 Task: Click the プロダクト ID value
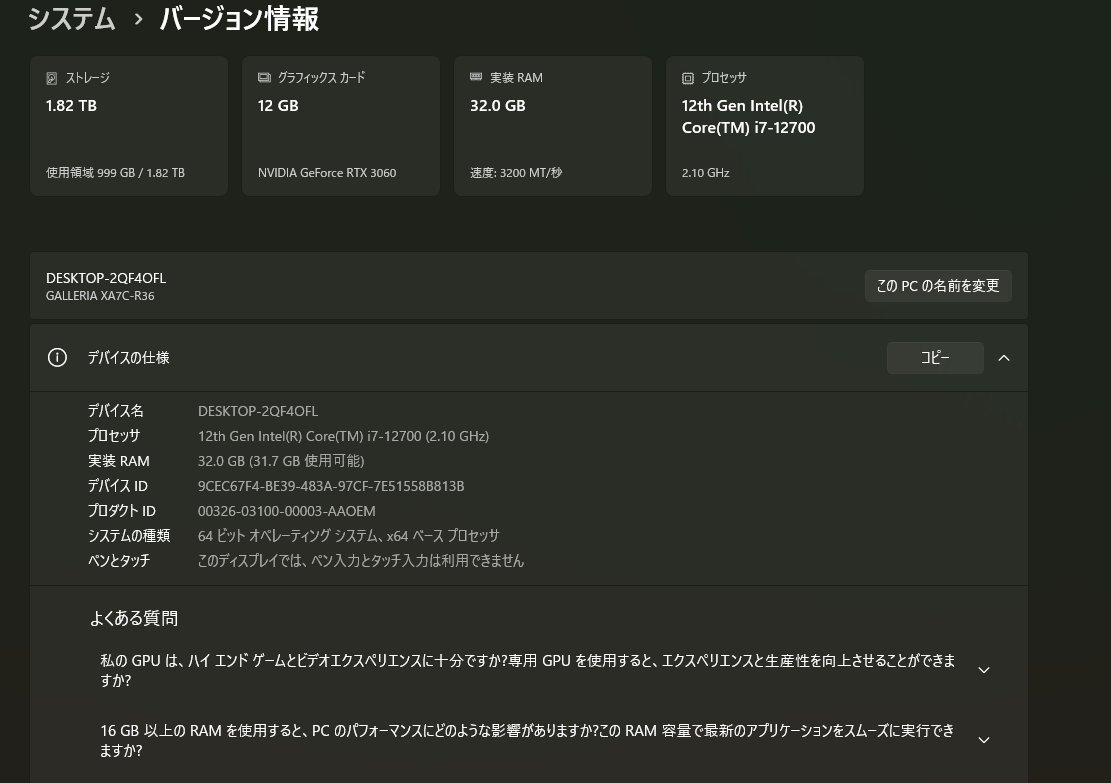pos(287,511)
